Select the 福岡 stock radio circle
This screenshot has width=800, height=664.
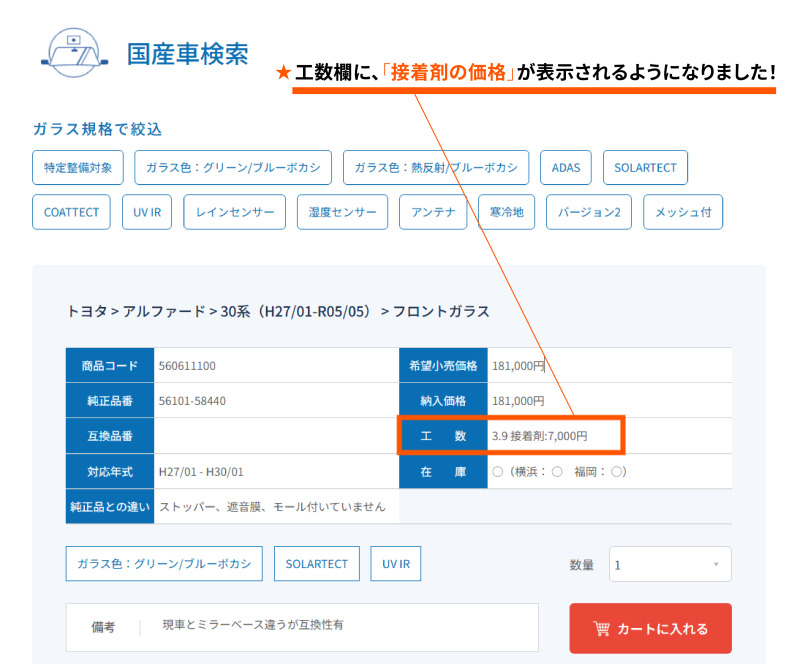616,472
